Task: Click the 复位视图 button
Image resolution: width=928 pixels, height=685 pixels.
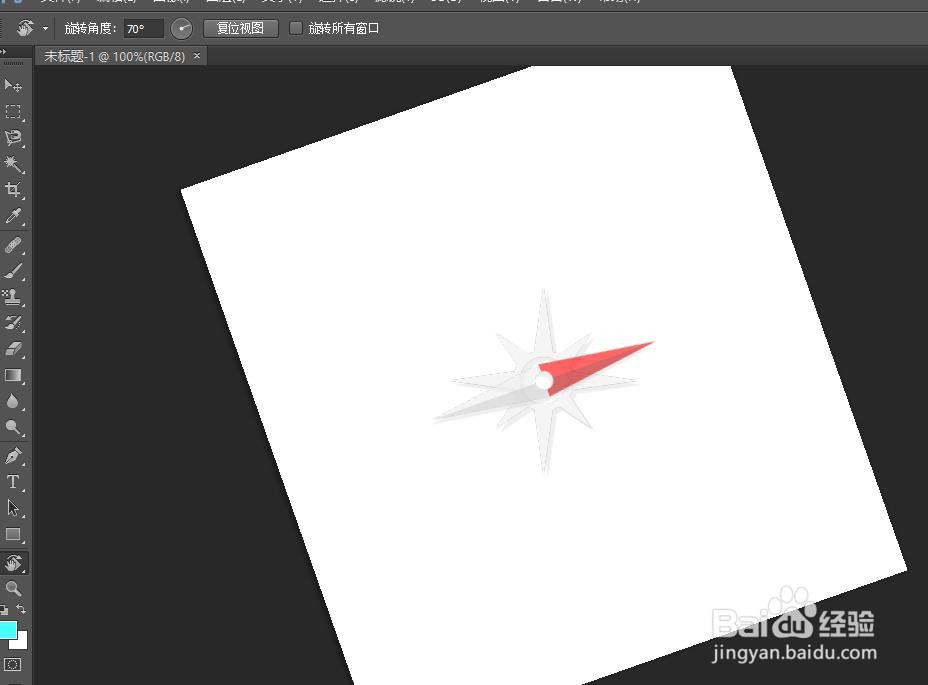Action: [240, 28]
